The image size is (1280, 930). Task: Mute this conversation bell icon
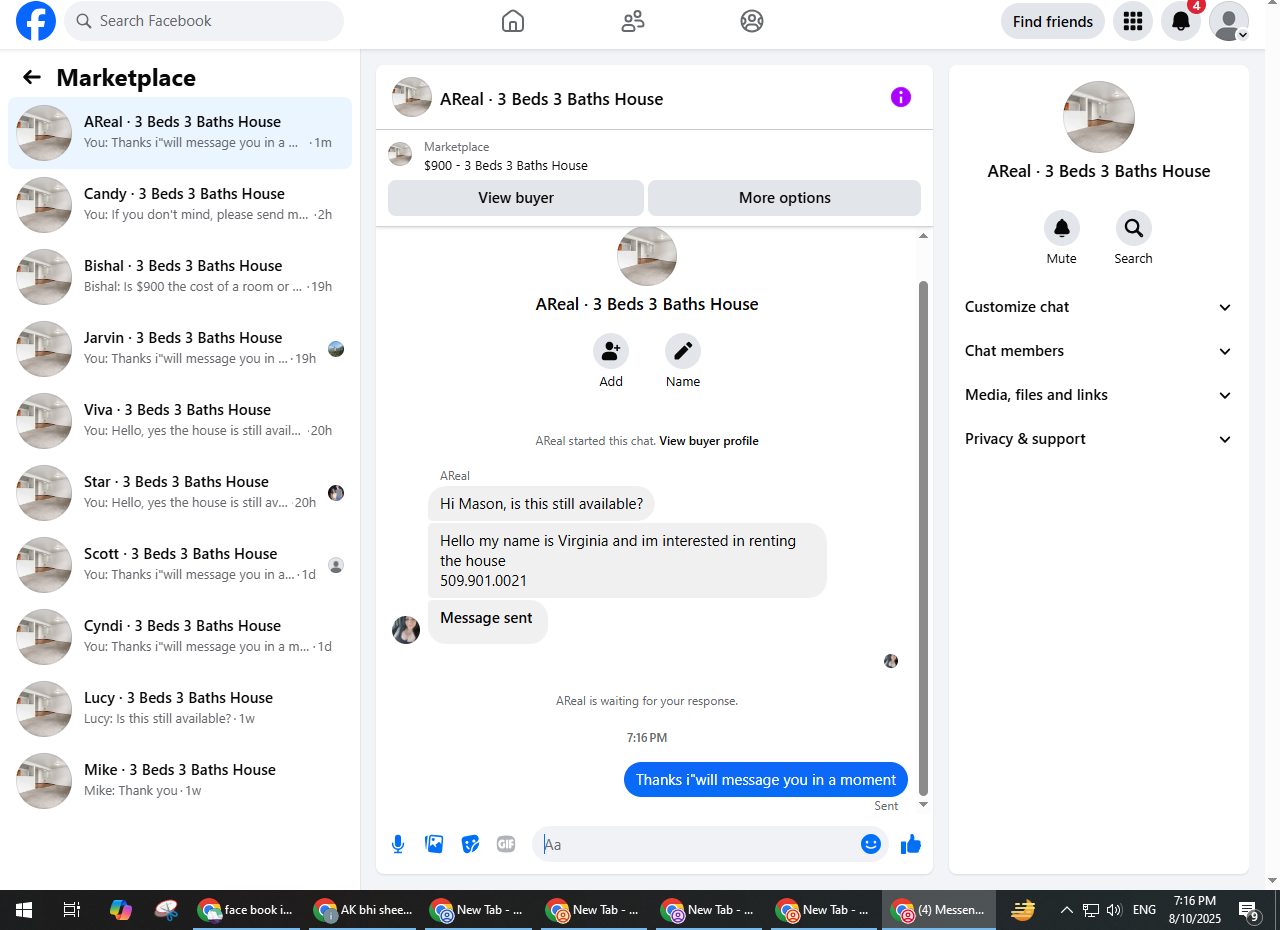click(1062, 228)
